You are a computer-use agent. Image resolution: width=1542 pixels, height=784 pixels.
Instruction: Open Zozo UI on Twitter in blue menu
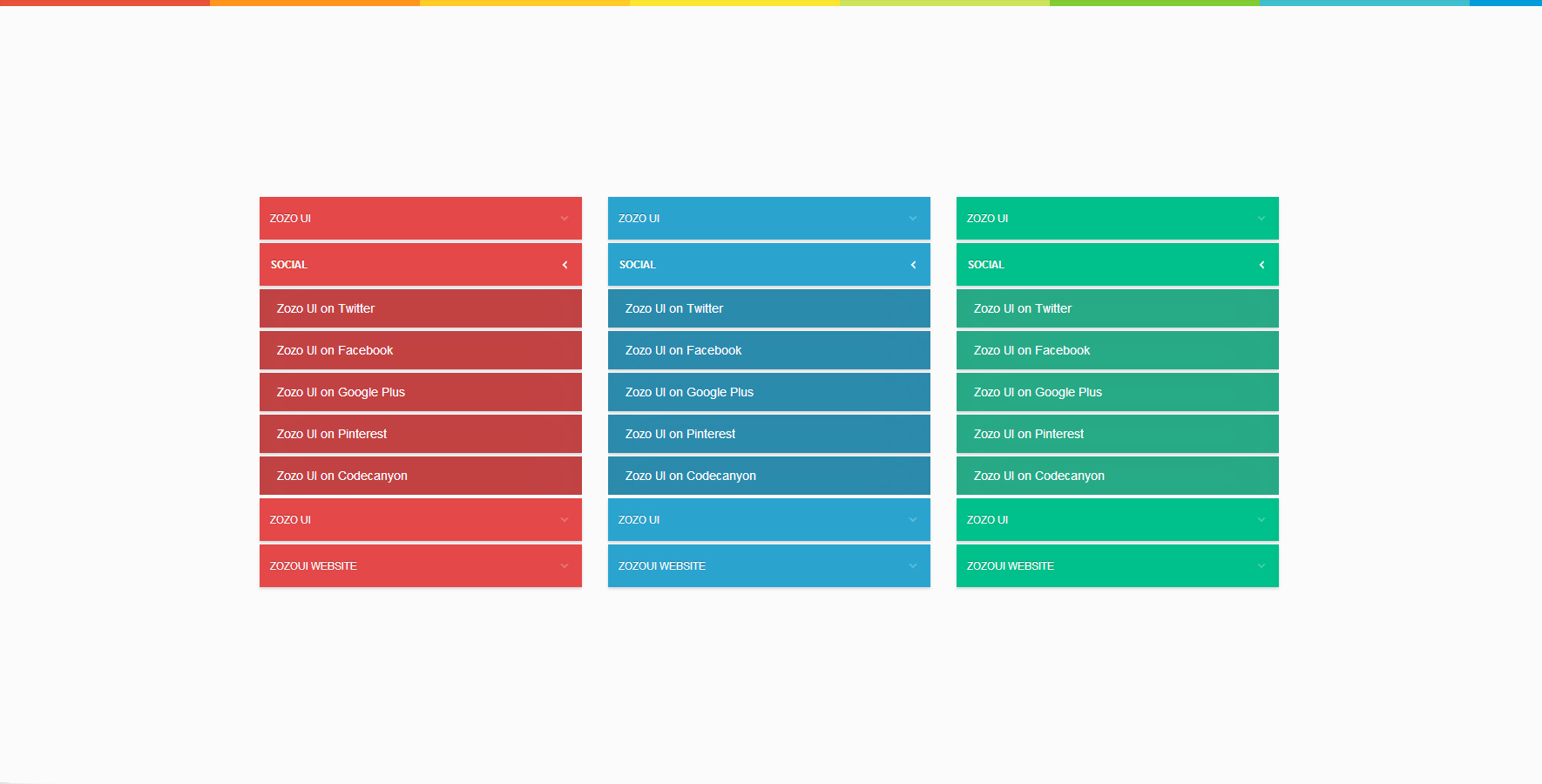click(769, 308)
